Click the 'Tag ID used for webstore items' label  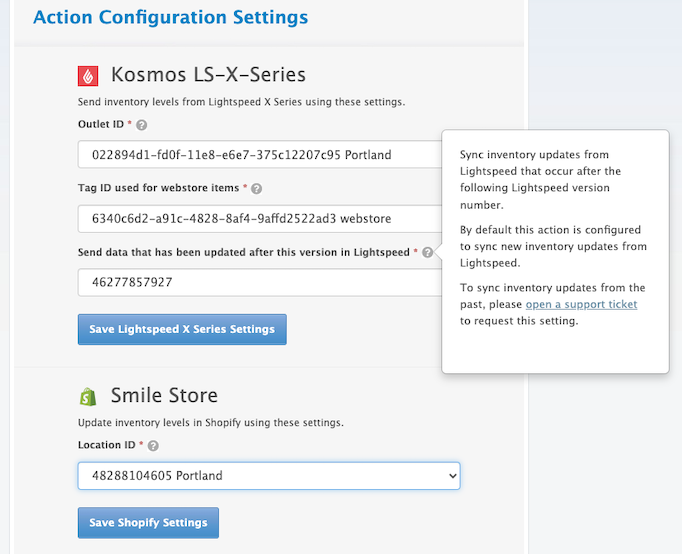[158, 188]
